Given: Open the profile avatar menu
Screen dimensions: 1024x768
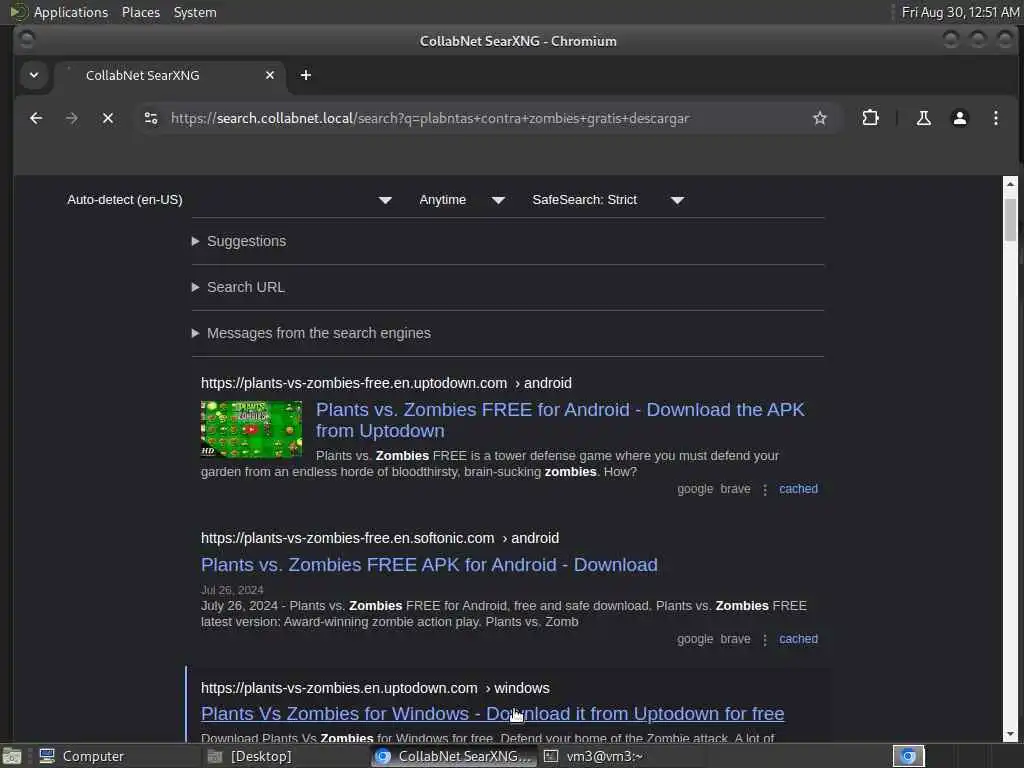Looking at the screenshot, I should point(959,118).
